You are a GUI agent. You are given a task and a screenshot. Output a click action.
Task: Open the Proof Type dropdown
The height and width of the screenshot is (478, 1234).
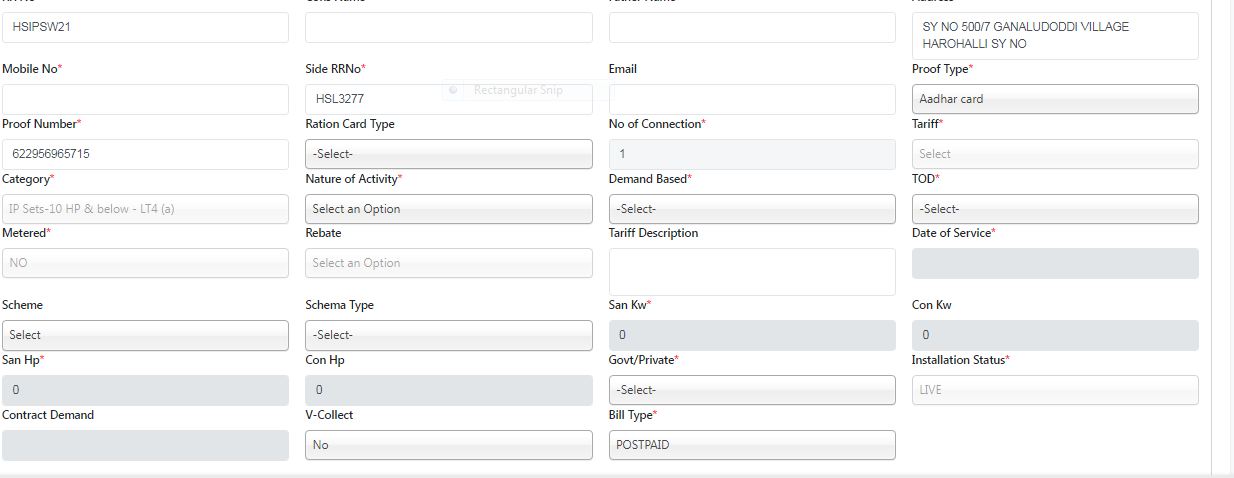1054,99
